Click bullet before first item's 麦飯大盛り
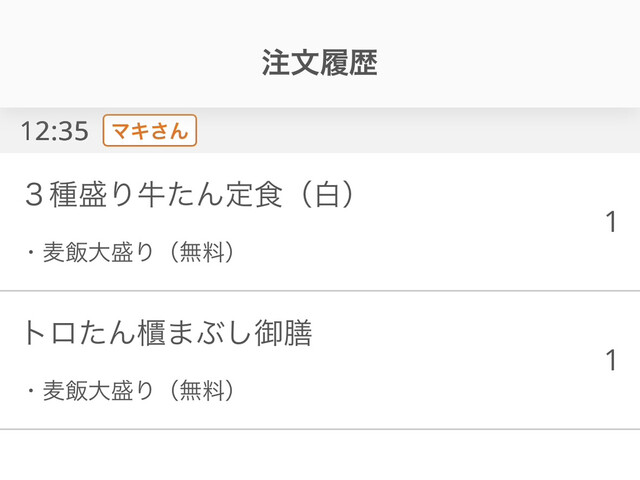Image resolution: width=640 pixels, height=480 pixels. tap(30, 253)
